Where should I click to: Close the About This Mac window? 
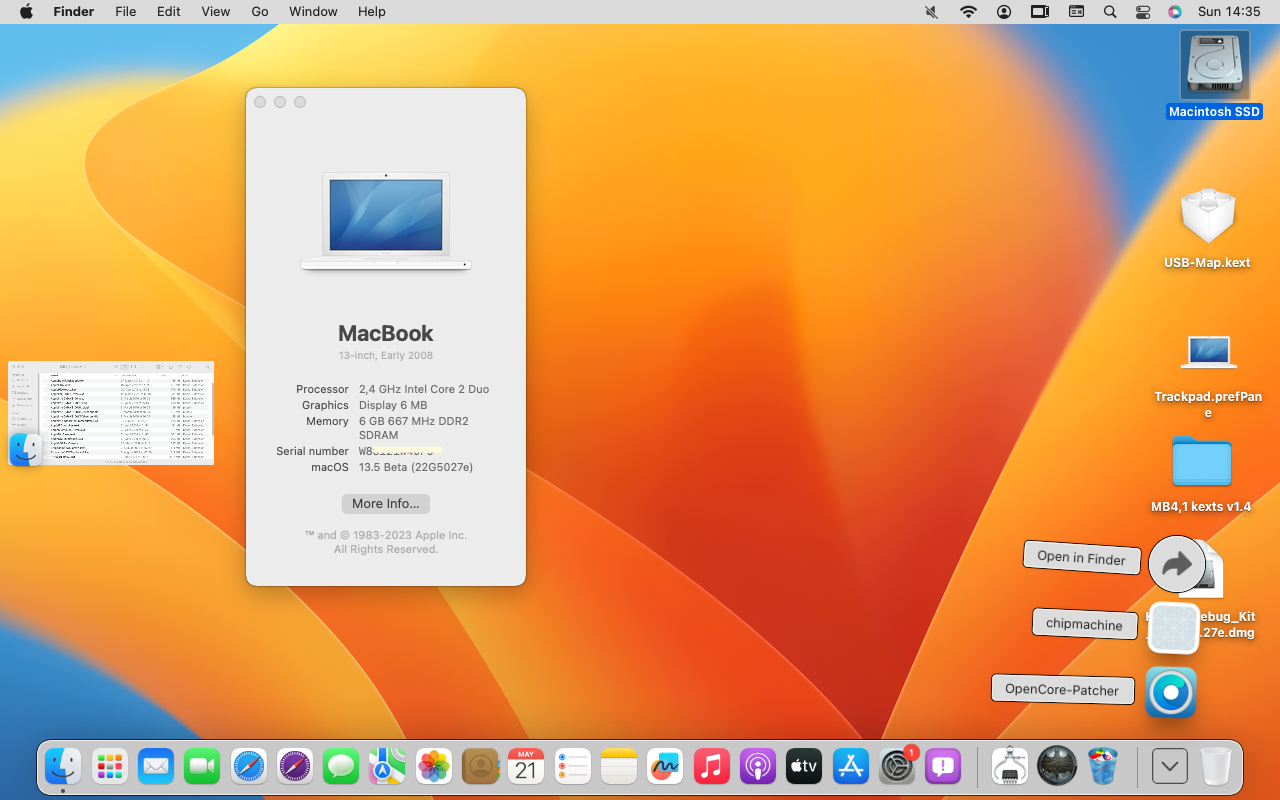260,102
